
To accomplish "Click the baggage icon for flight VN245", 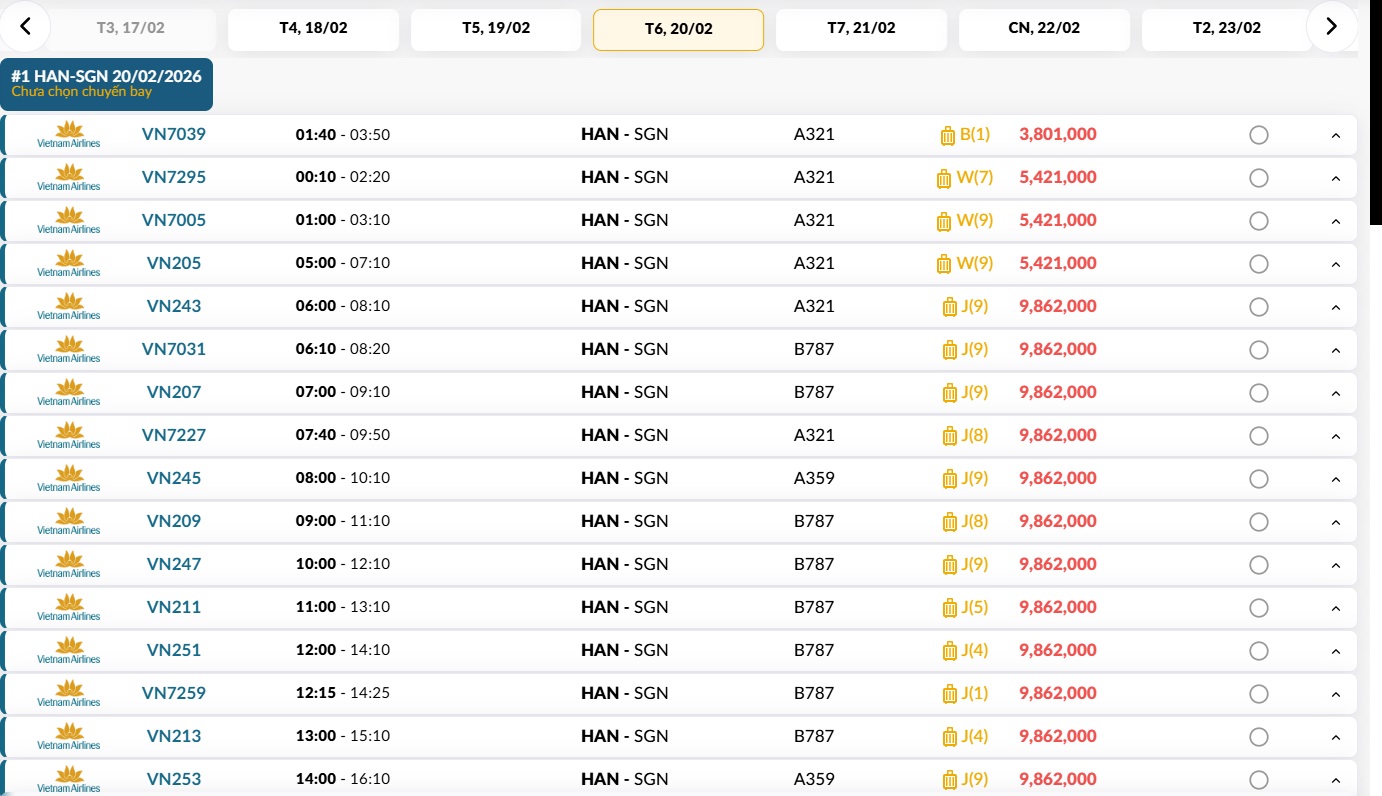I will click(x=949, y=479).
